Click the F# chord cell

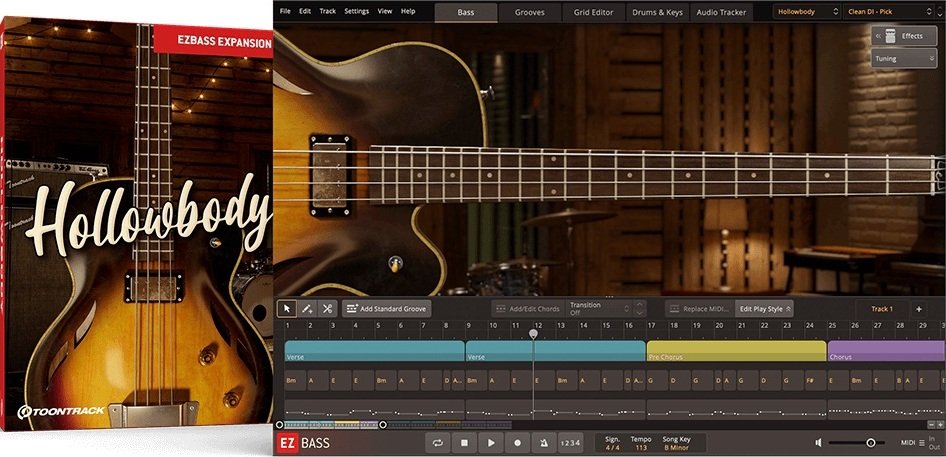815,381
